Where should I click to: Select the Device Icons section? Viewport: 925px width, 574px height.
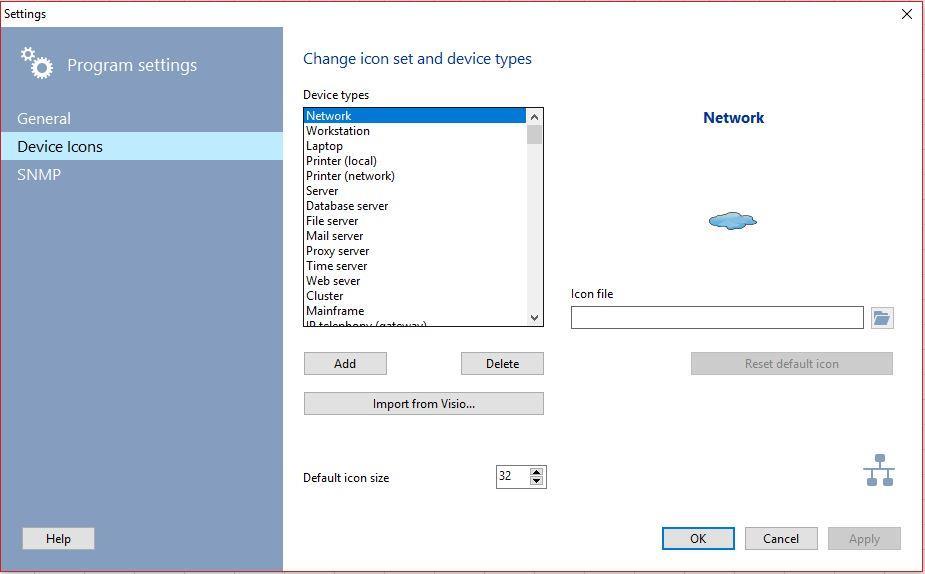pyautogui.click(x=142, y=146)
